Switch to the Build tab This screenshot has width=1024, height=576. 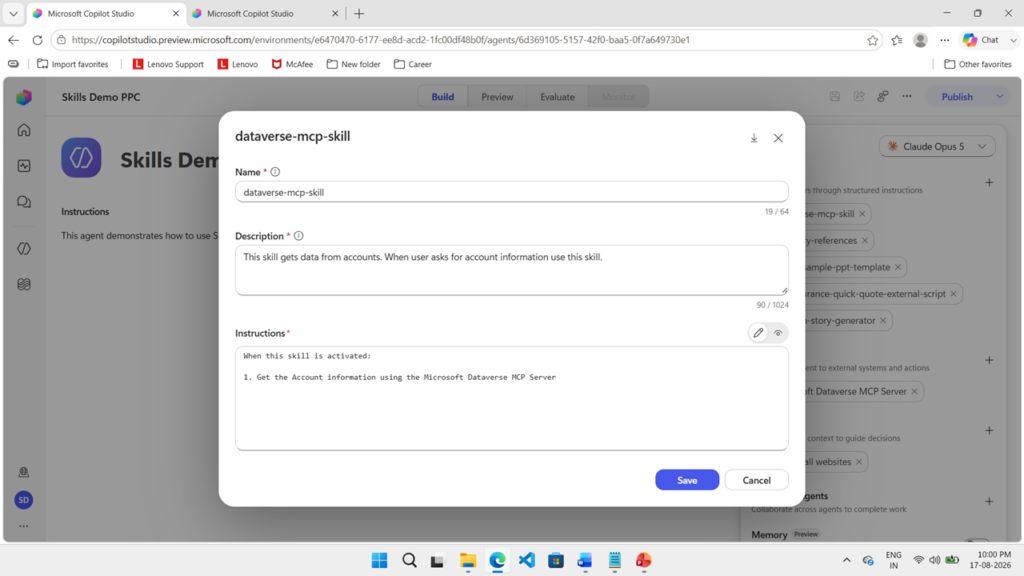pos(442,97)
